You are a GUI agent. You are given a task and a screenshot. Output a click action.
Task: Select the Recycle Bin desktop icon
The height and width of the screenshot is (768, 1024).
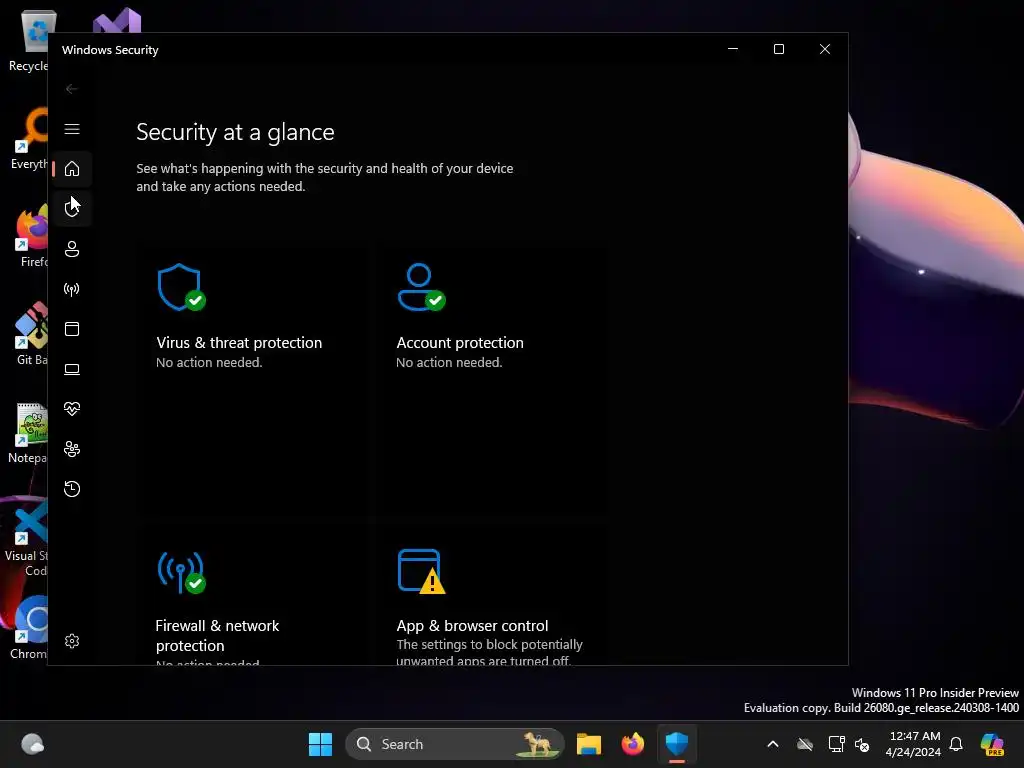click(27, 40)
